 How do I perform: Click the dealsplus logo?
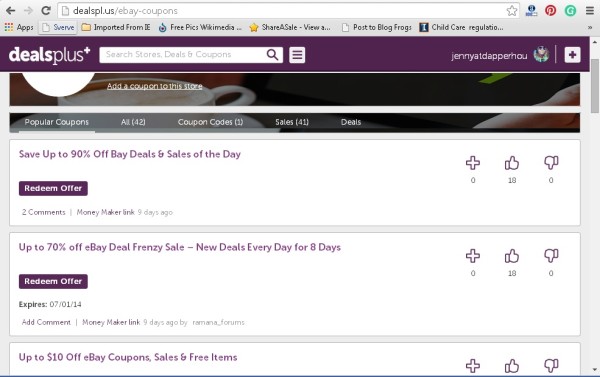(x=49, y=55)
